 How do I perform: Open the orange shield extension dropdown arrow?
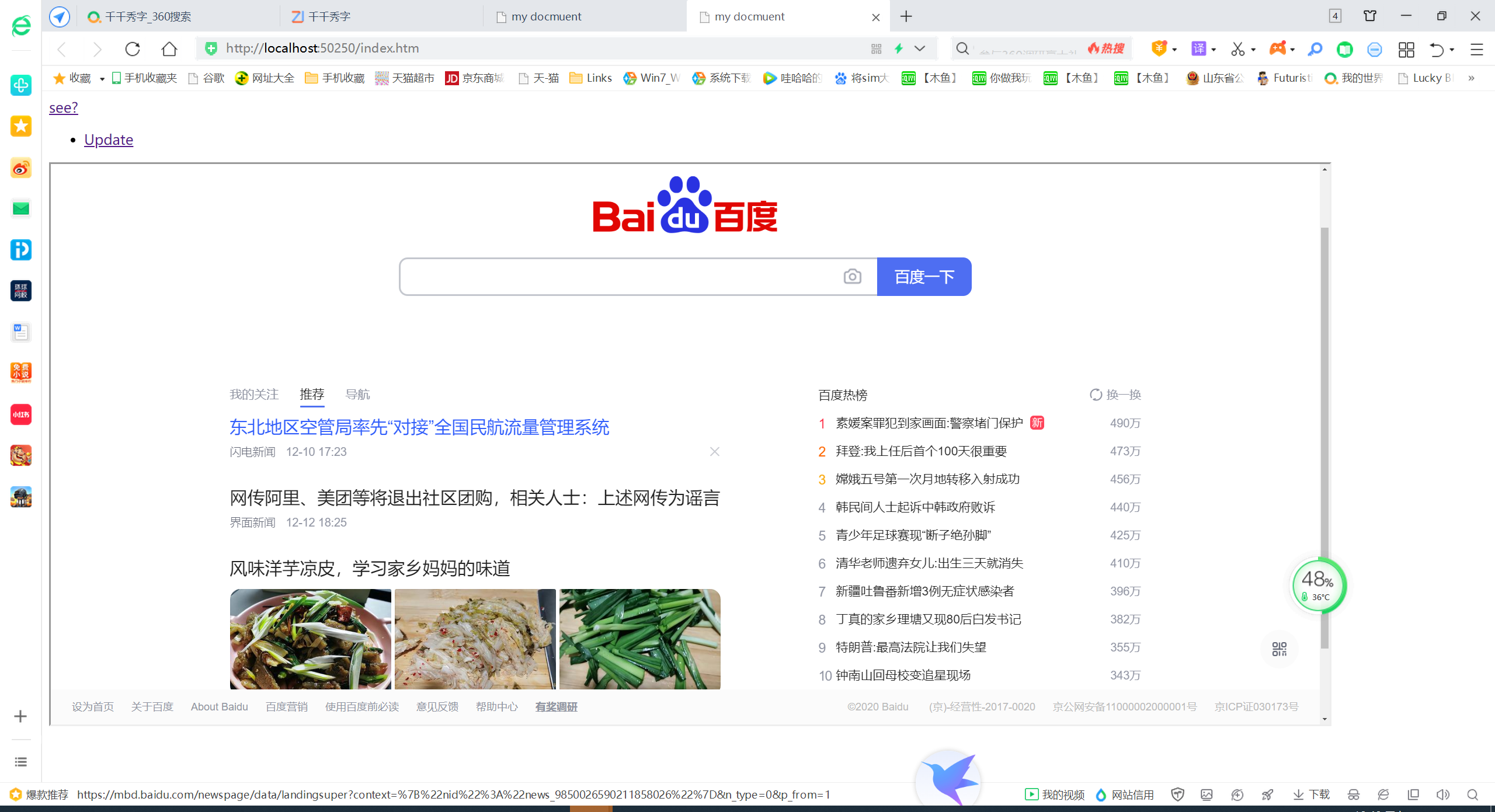click(1174, 50)
